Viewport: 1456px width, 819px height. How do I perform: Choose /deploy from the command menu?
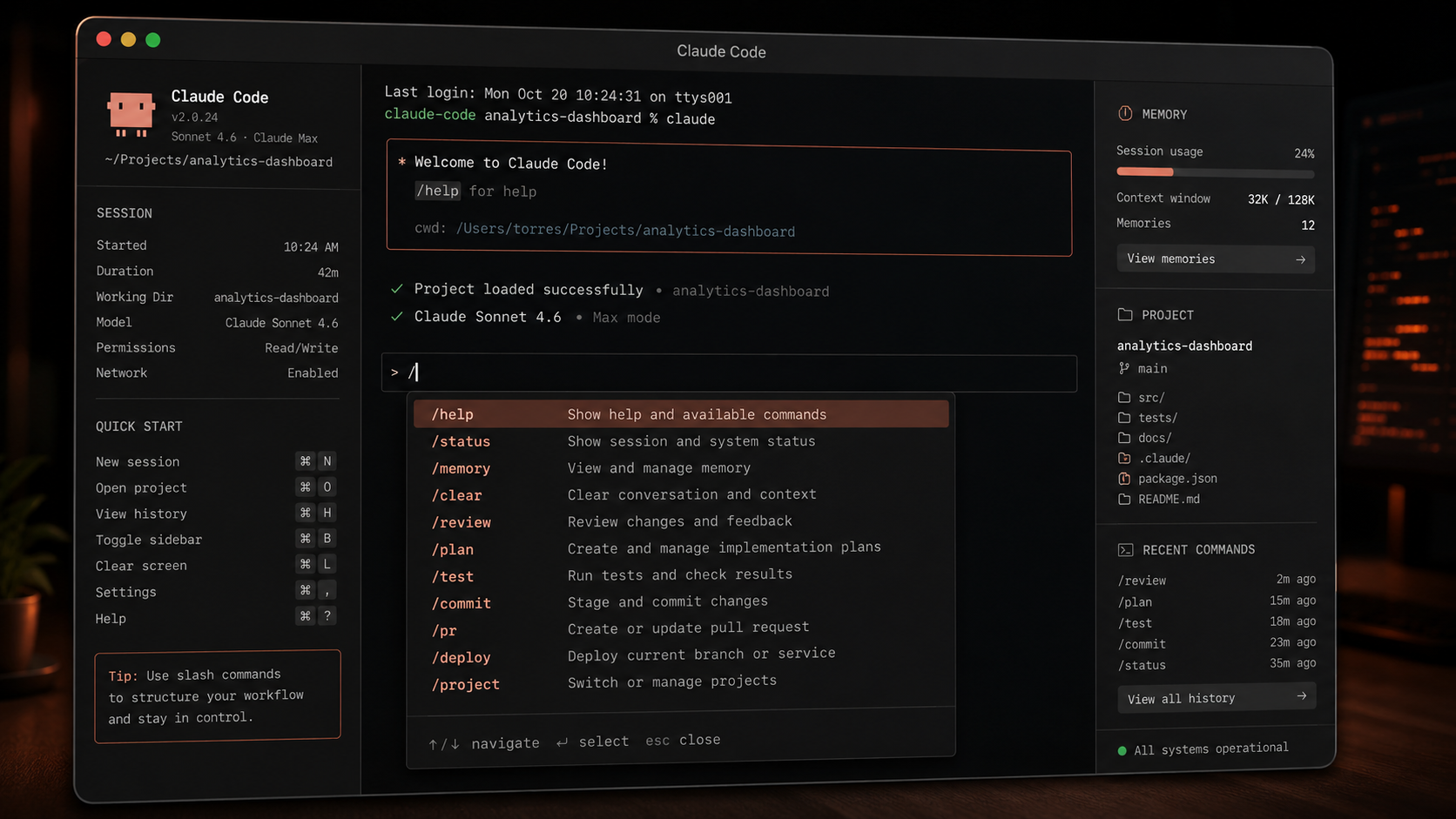pyautogui.click(x=681, y=657)
